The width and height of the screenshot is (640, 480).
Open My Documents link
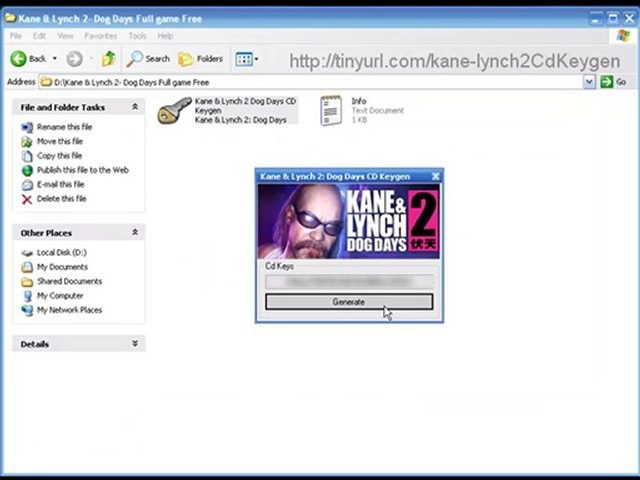62,267
